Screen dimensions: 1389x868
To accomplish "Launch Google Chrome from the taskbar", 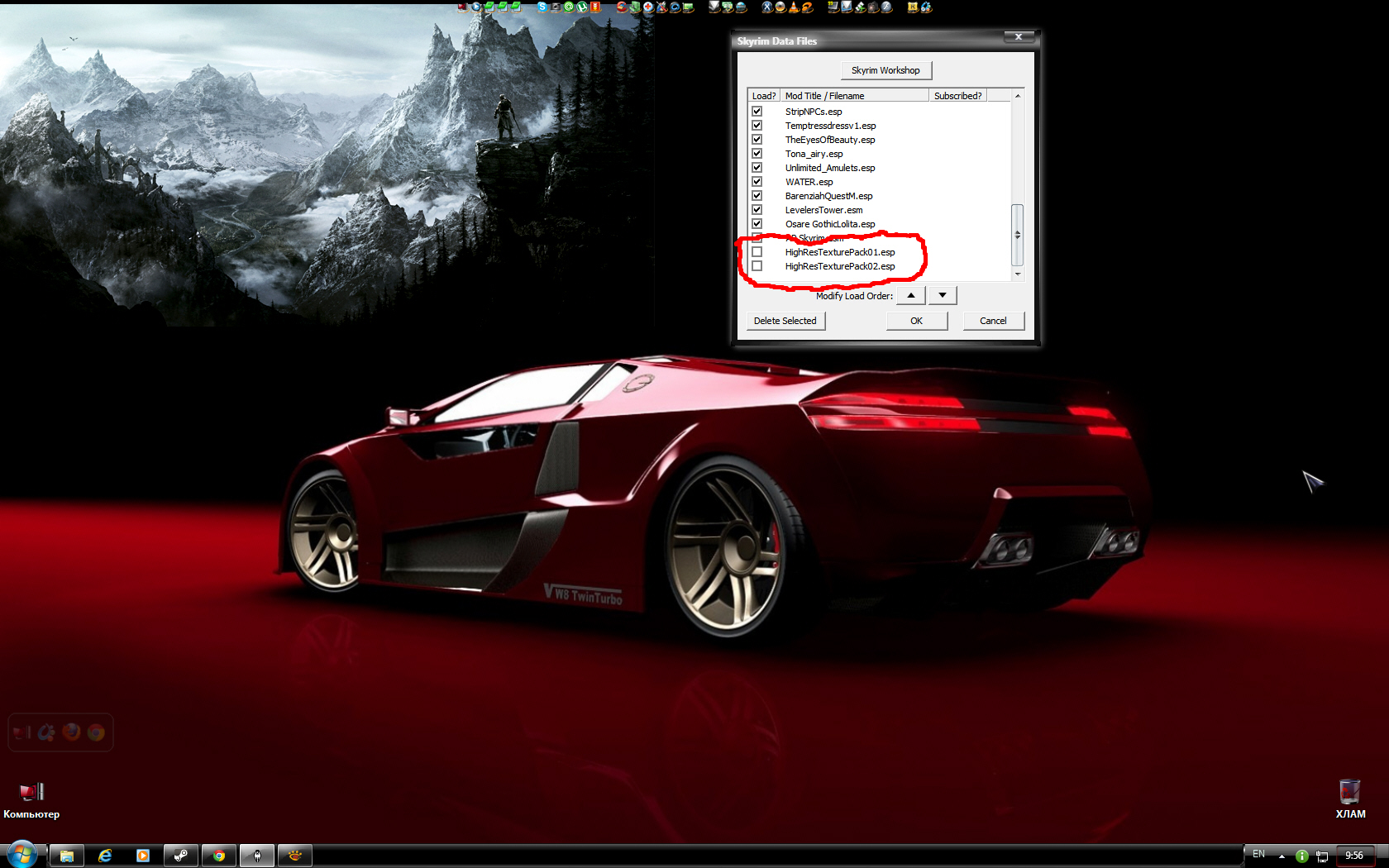I will [x=219, y=856].
